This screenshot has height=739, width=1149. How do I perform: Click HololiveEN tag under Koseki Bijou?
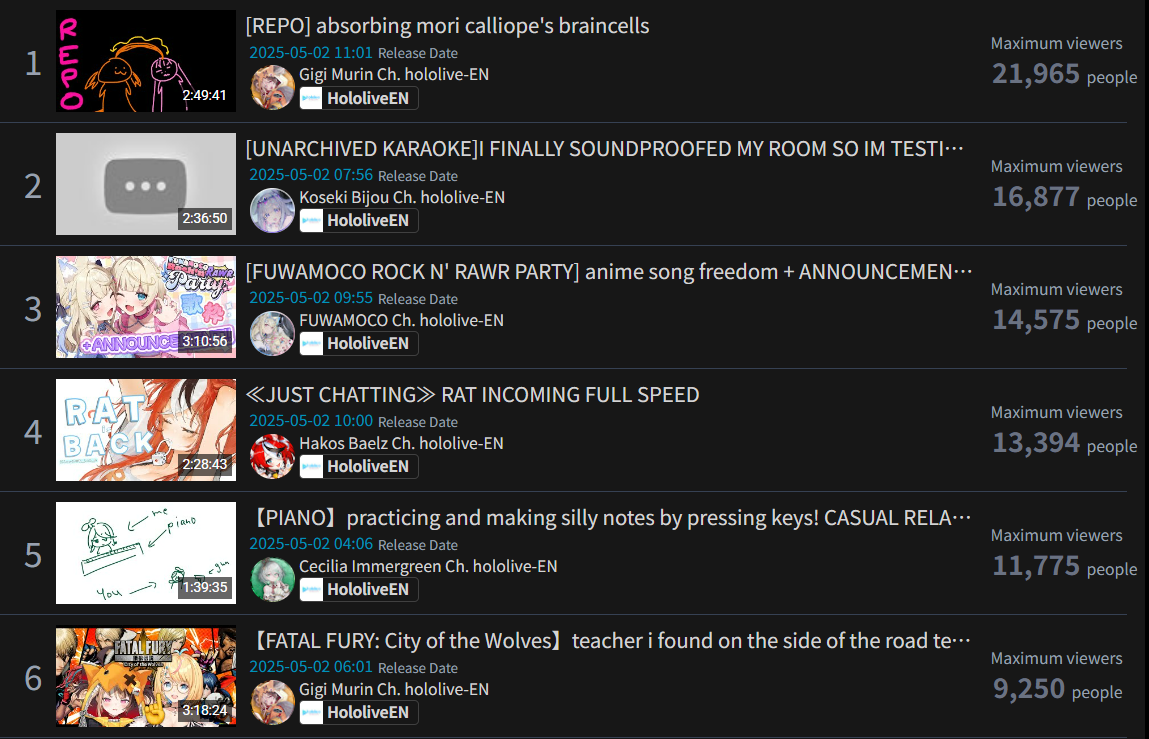point(359,221)
